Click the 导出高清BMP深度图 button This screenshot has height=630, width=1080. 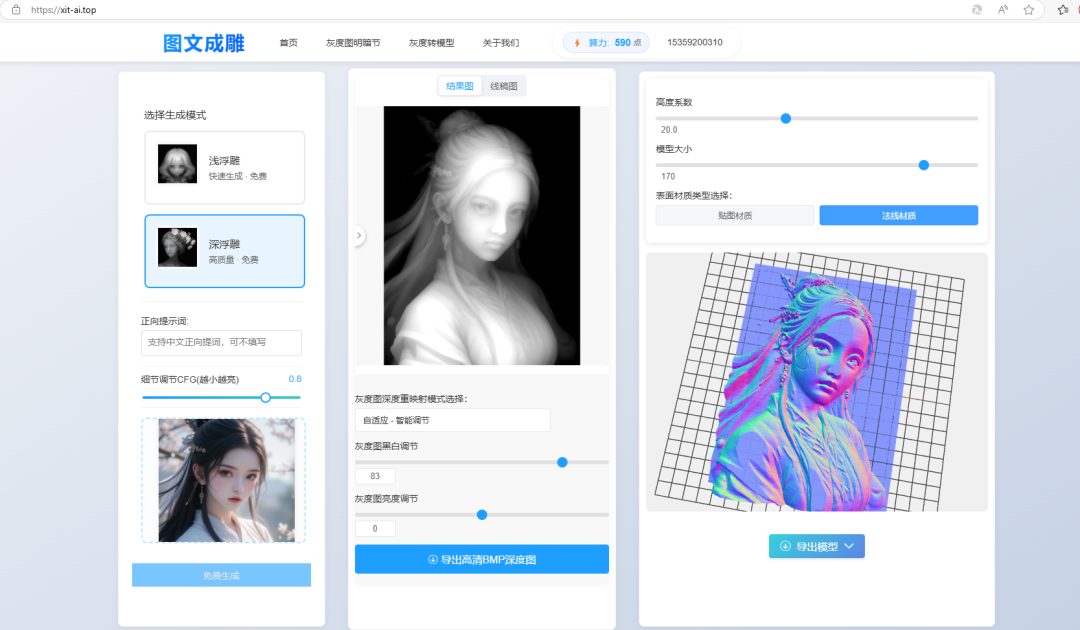click(x=481, y=559)
